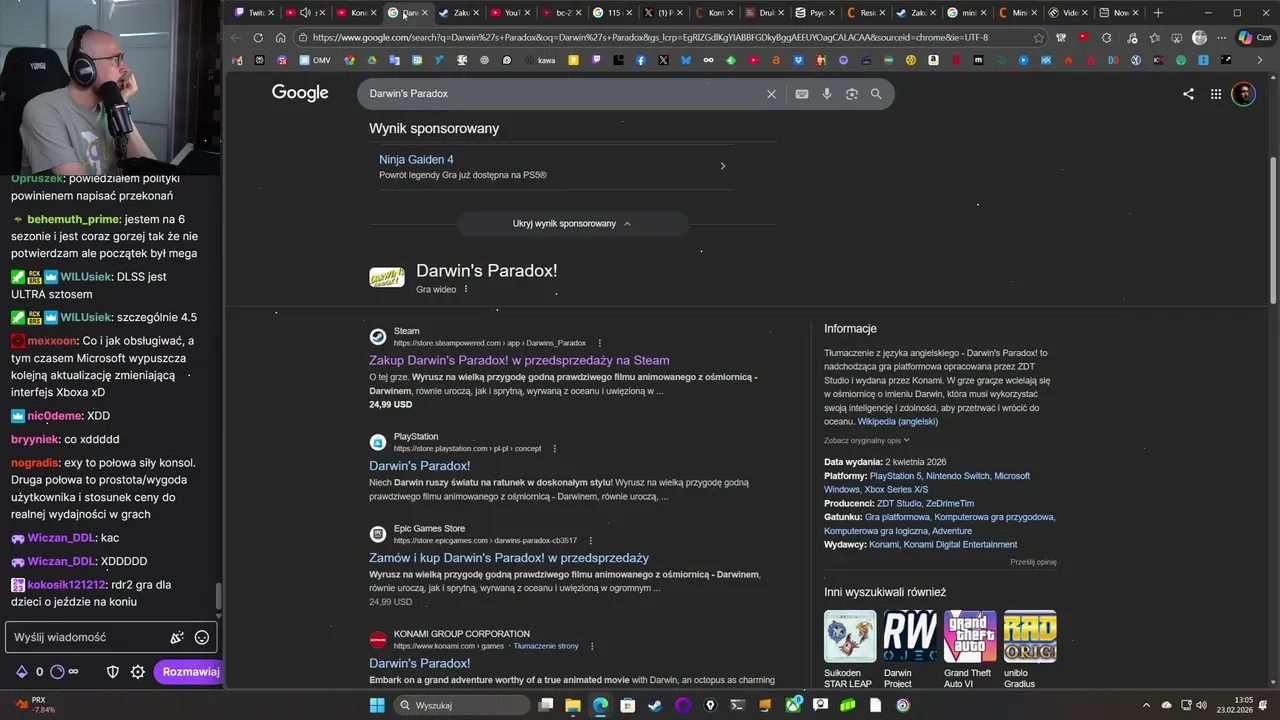The image size is (1280, 720).
Task: Open the Ninja Gaiden 4 sponsored link
Action: point(416,160)
